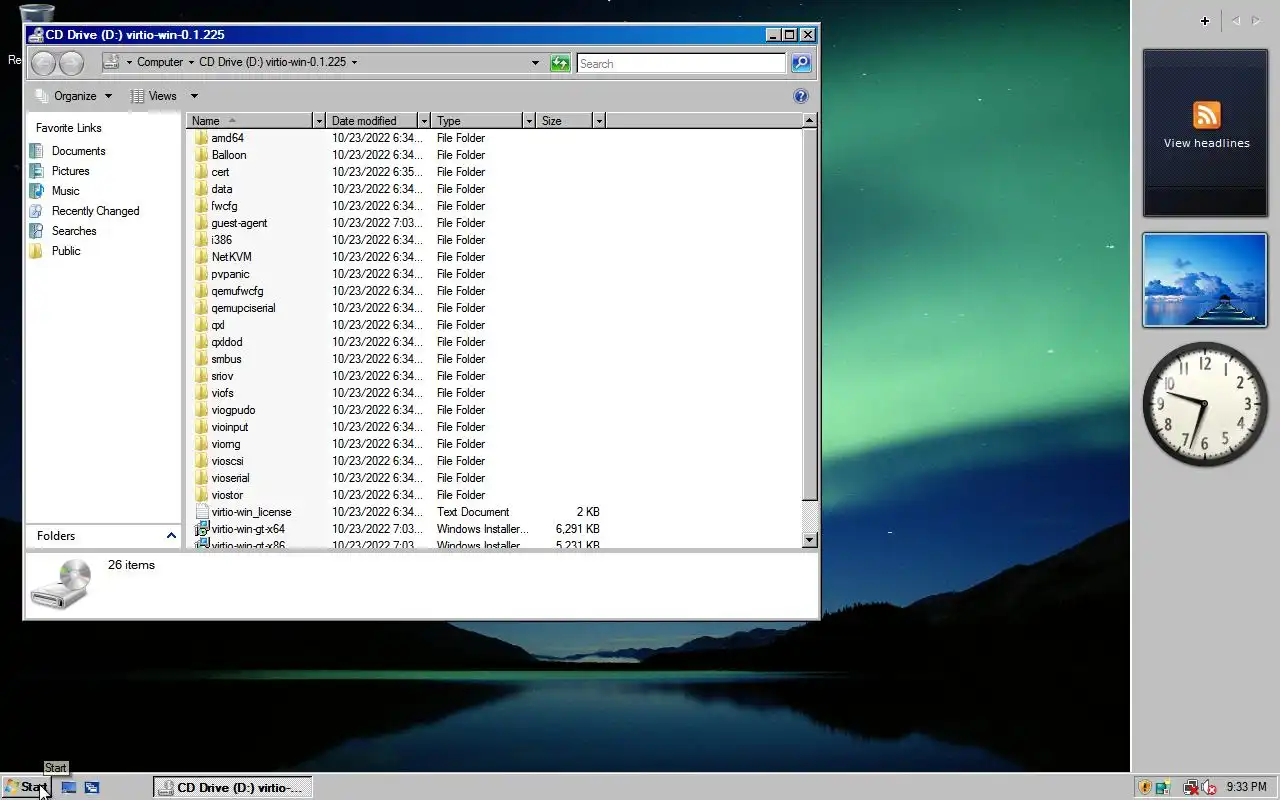Image resolution: width=1280 pixels, height=800 pixels.
Task: Click the 9:33 PM taskbar clock
Action: [1246, 787]
